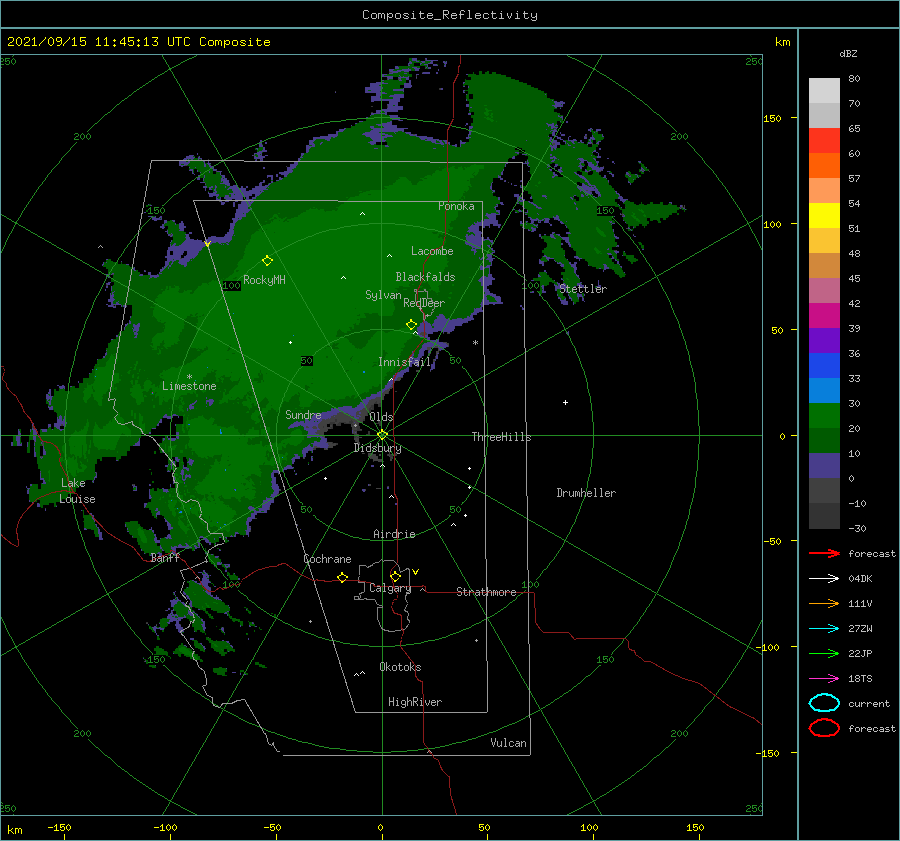Click the yellow 54 dBZ color swatch
Screen dimensions: 900x841
click(824, 216)
